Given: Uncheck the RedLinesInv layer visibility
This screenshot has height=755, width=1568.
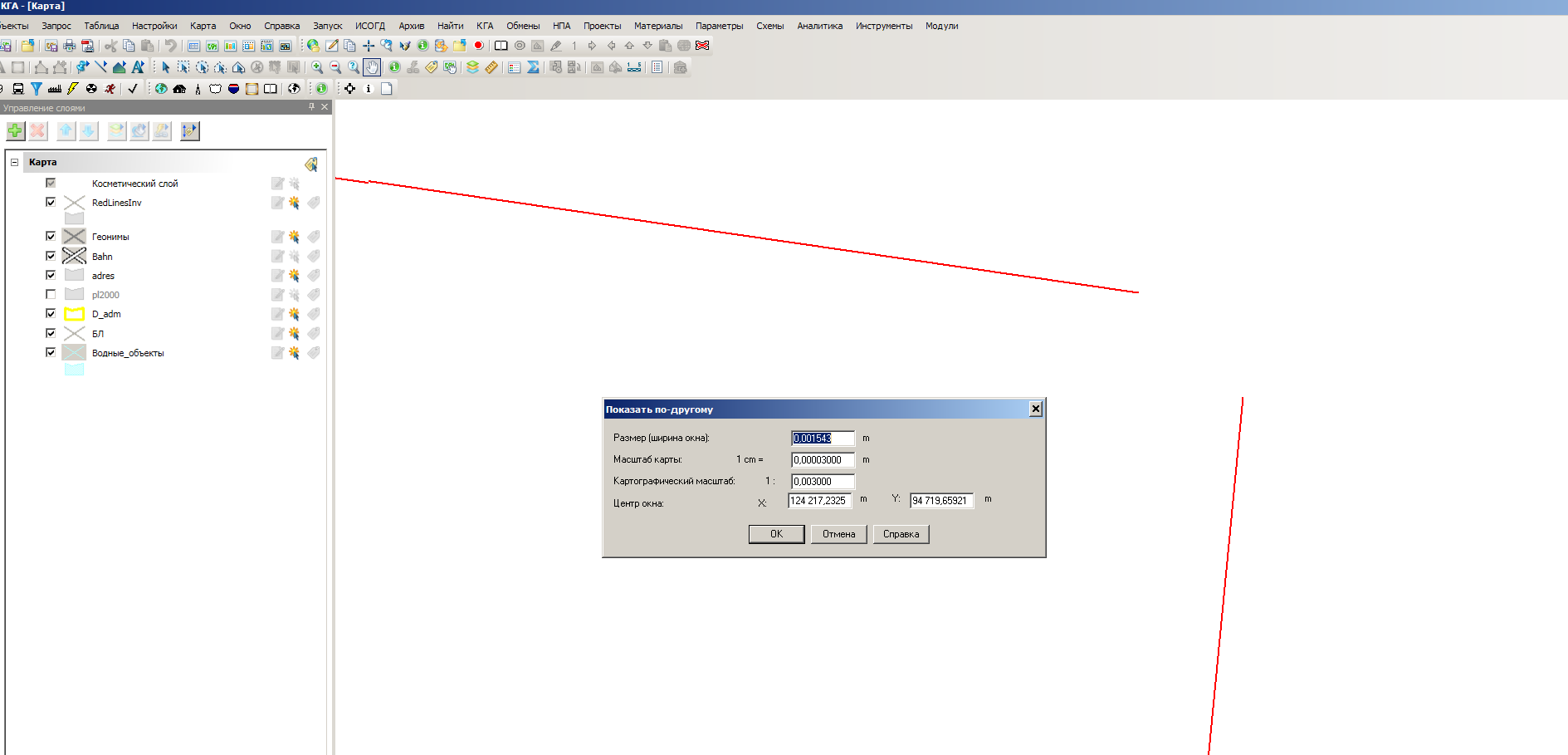Looking at the screenshot, I should point(51,203).
